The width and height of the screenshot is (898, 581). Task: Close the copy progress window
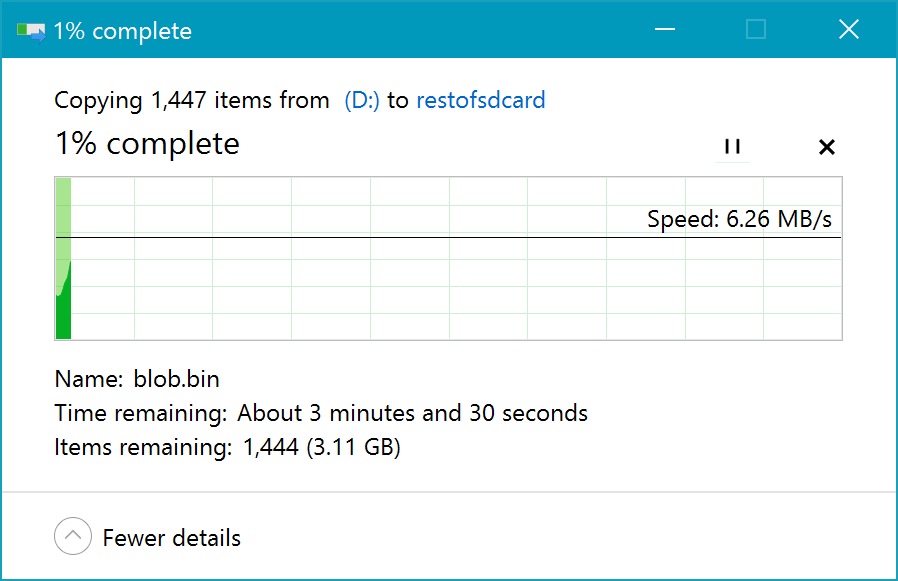pos(848,30)
